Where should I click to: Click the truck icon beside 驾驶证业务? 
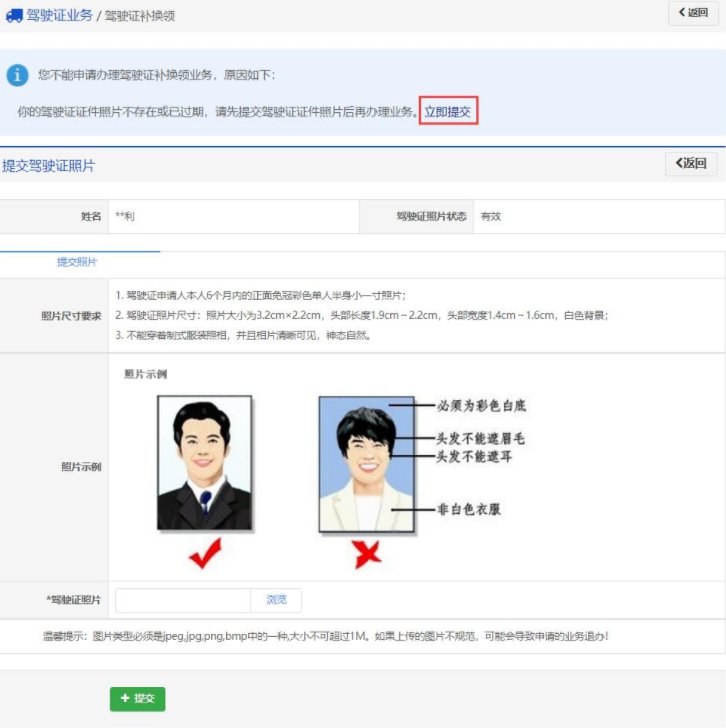tap(14, 16)
